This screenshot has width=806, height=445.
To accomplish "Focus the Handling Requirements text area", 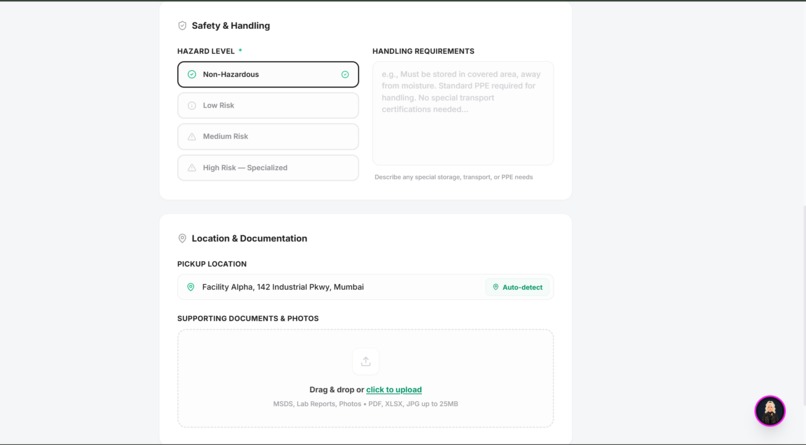I will 463,113.
